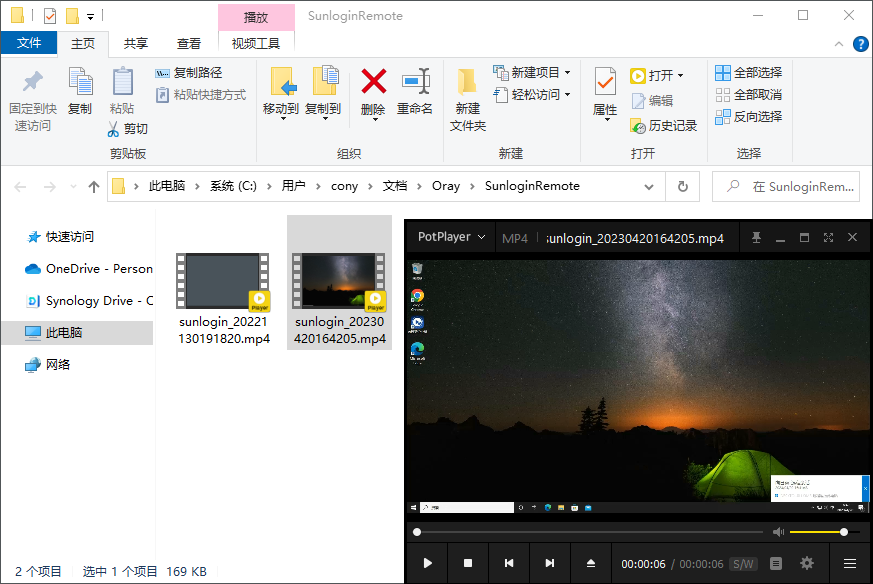The width and height of the screenshot is (873, 584).
Task: Click 此电脑 in the address breadcrumb
Action: click(166, 186)
